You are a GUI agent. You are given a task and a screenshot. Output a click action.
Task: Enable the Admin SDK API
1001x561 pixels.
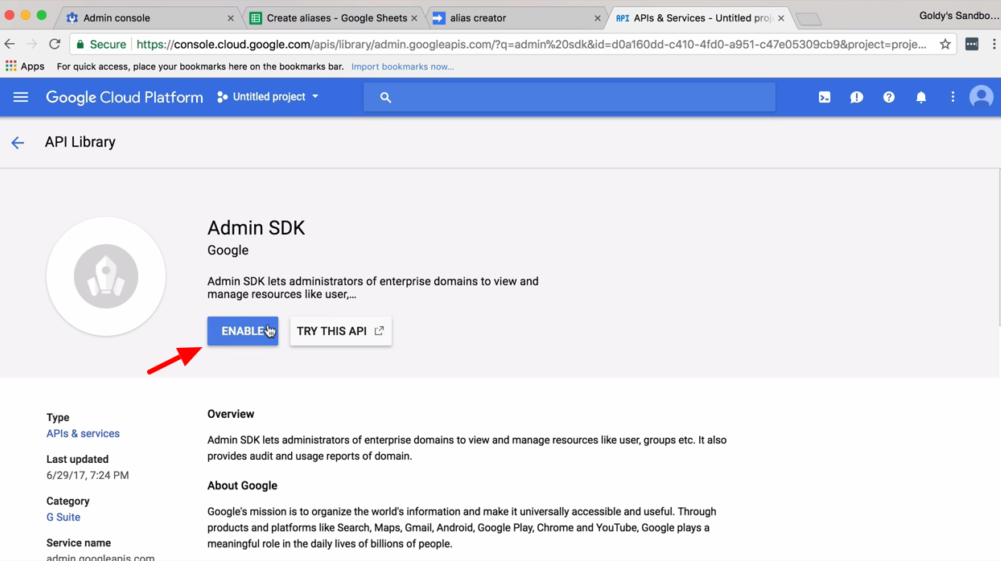coord(243,331)
